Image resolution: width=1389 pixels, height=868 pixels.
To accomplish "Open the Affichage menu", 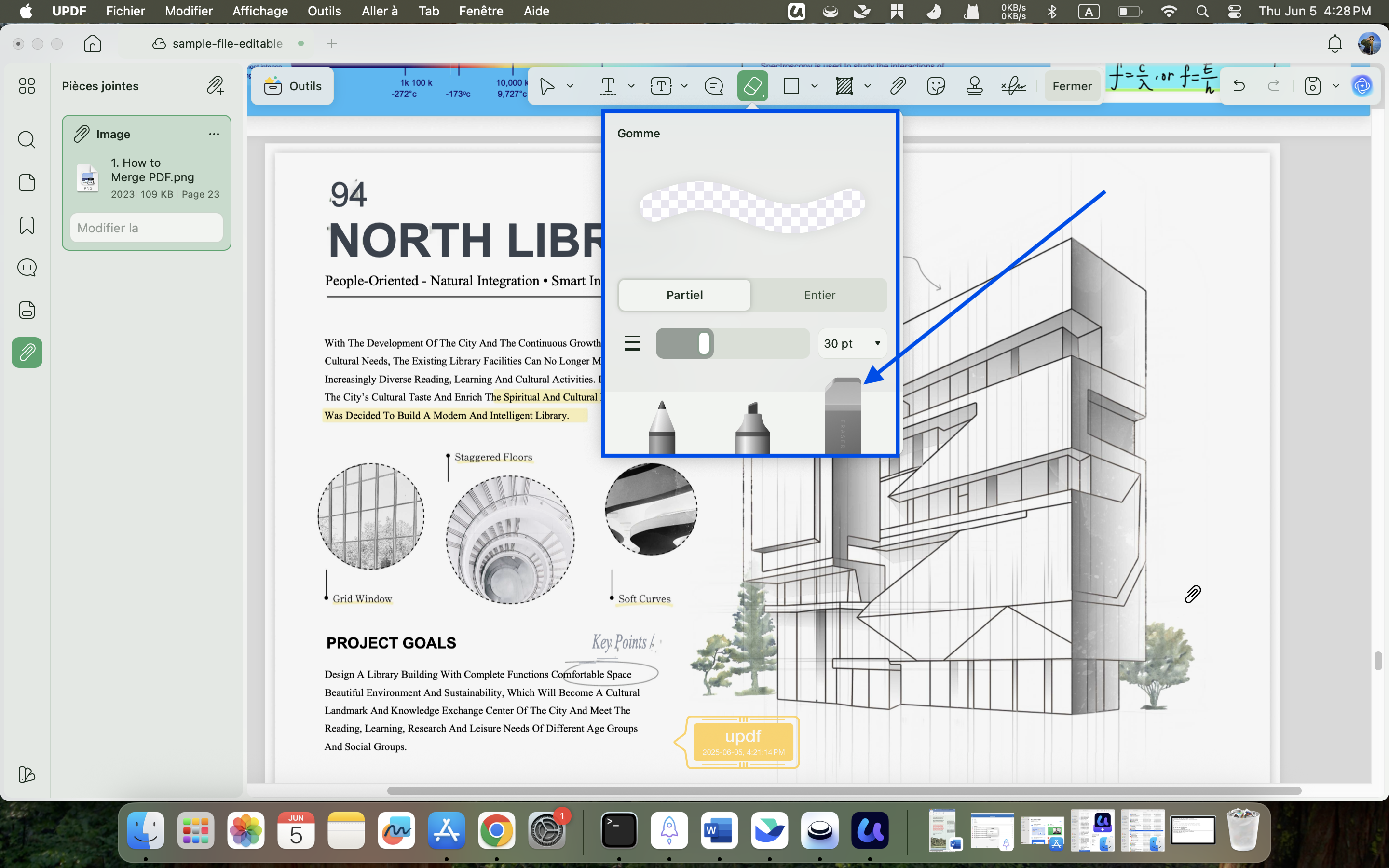I will tap(260, 11).
